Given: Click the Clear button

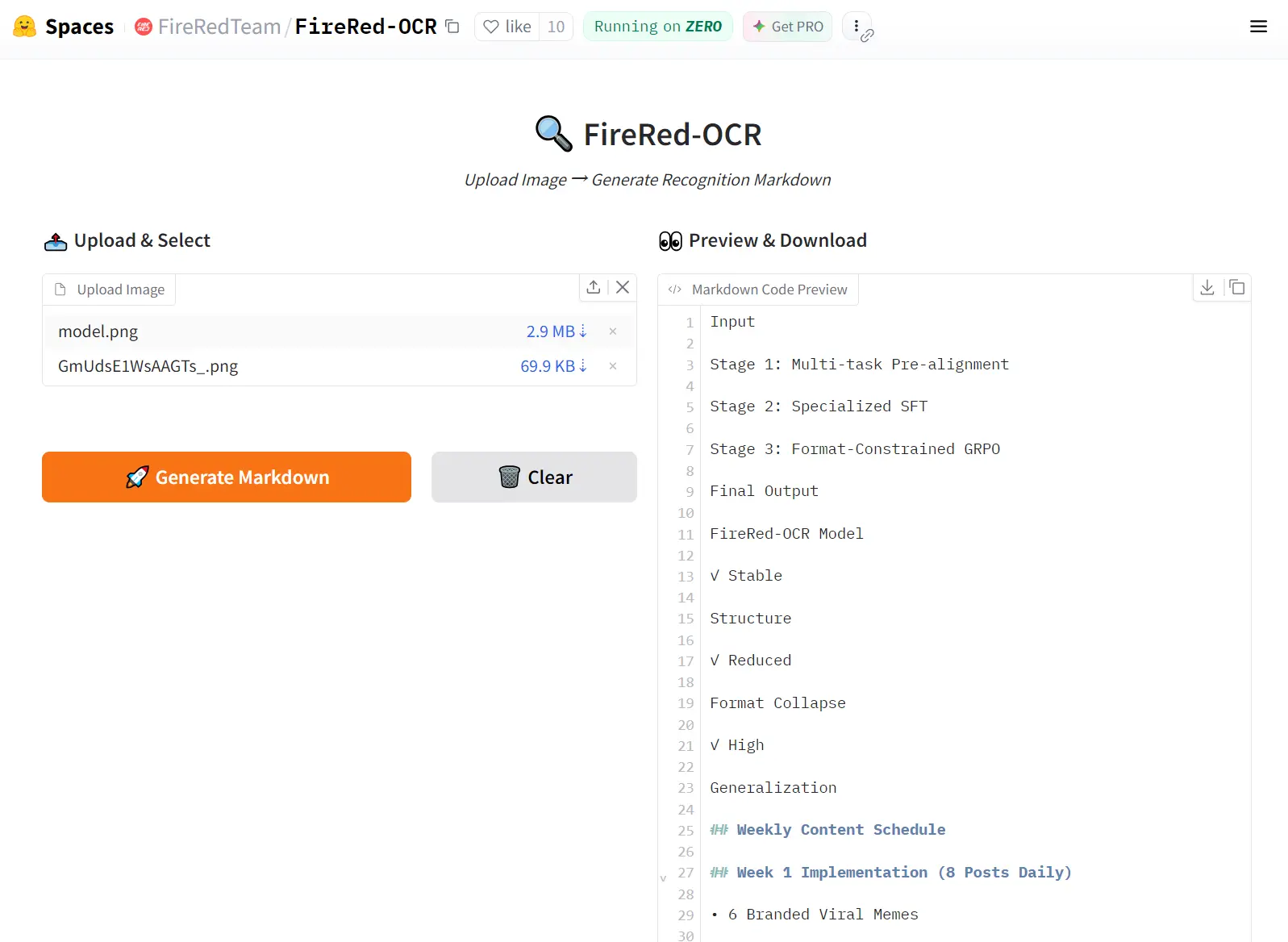Looking at the screenshot, I should (533, 477).
